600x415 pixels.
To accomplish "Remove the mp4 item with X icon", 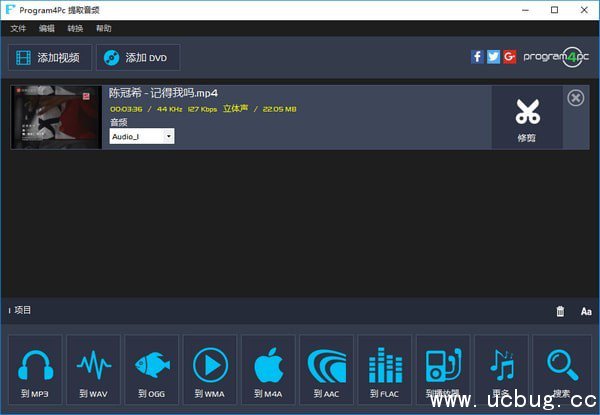I will pos(576,98).
